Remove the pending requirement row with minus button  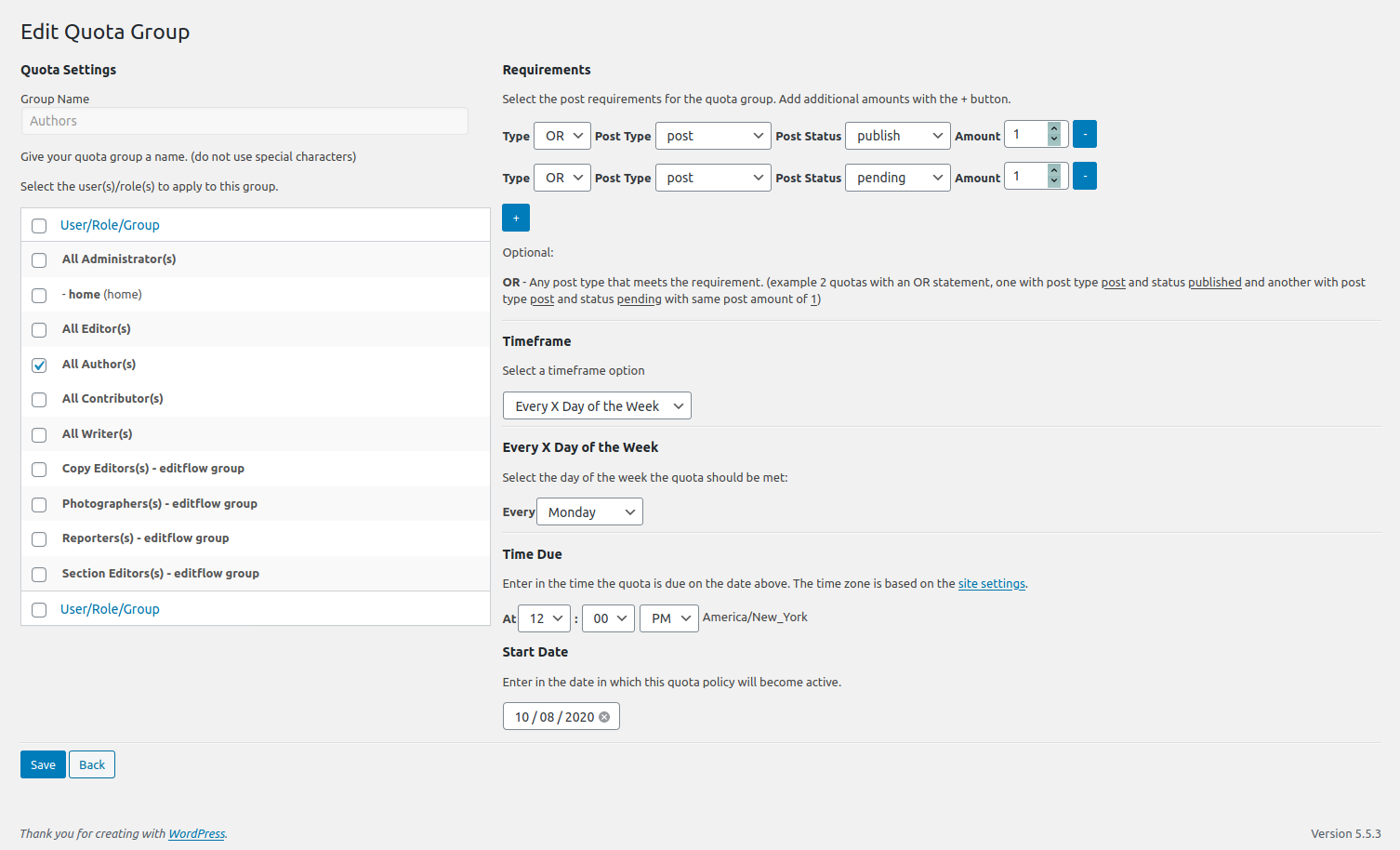[x=1084, y=176]
